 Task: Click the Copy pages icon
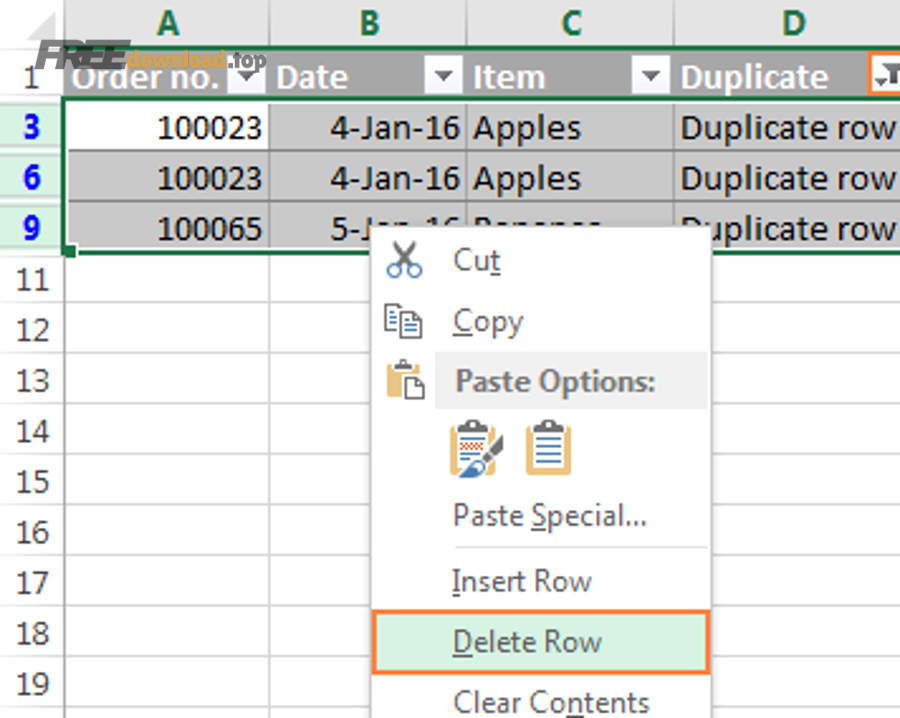click(x=403, y=321)
